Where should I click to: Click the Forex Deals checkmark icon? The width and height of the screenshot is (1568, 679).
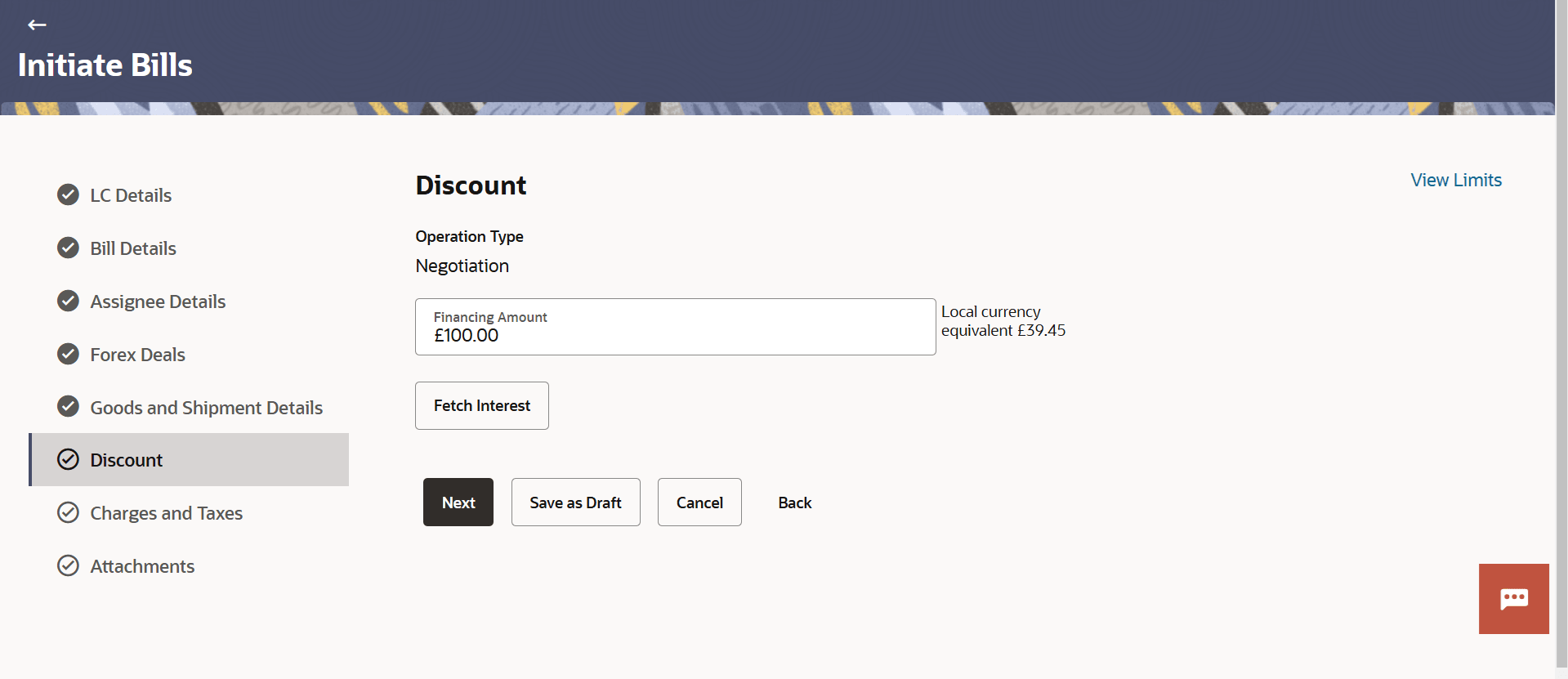click(68, 354)
